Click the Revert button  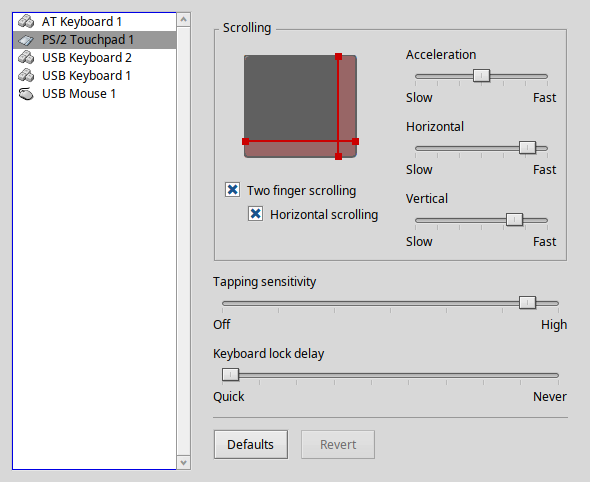tap(338, 445)
